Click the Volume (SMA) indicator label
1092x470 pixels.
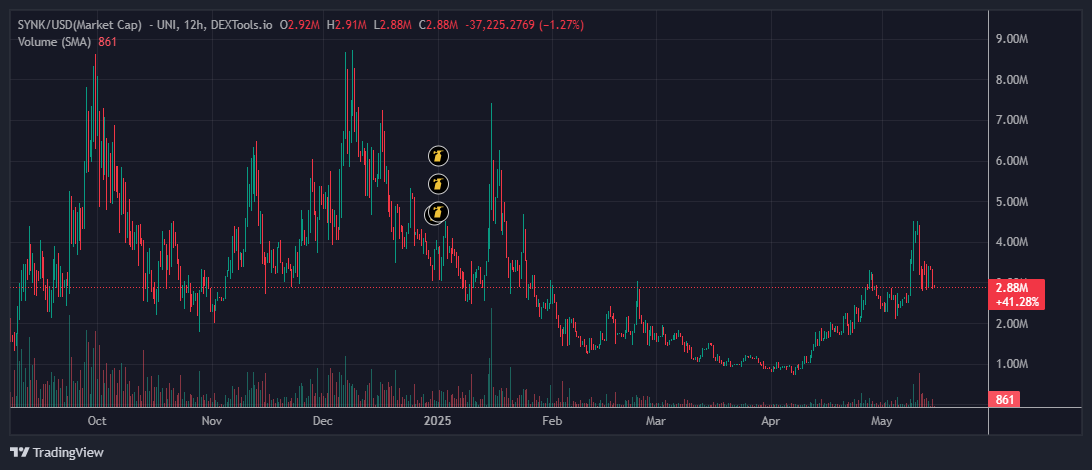click(55, 42)
